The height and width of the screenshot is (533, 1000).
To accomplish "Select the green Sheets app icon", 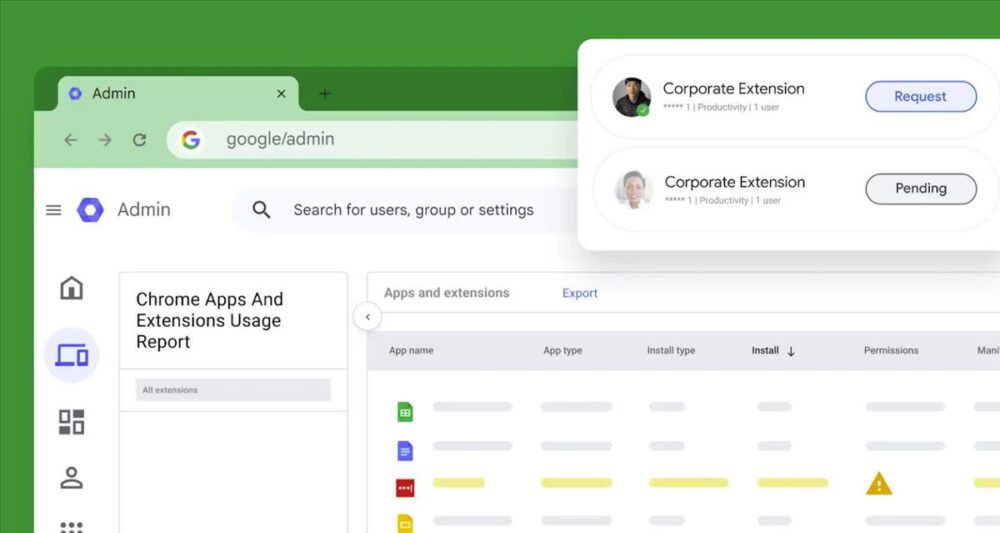I will click(x=405, y=412).
